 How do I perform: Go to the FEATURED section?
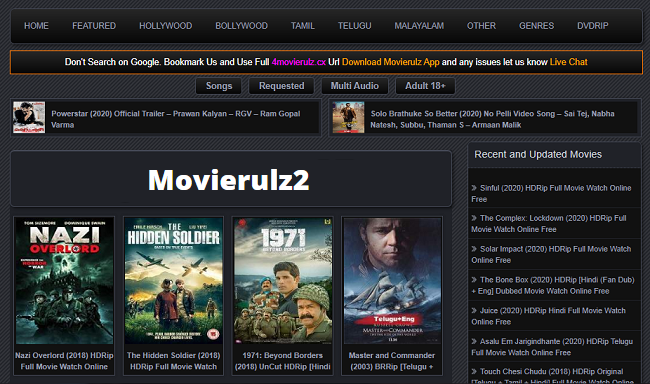(x=94, y=26)
